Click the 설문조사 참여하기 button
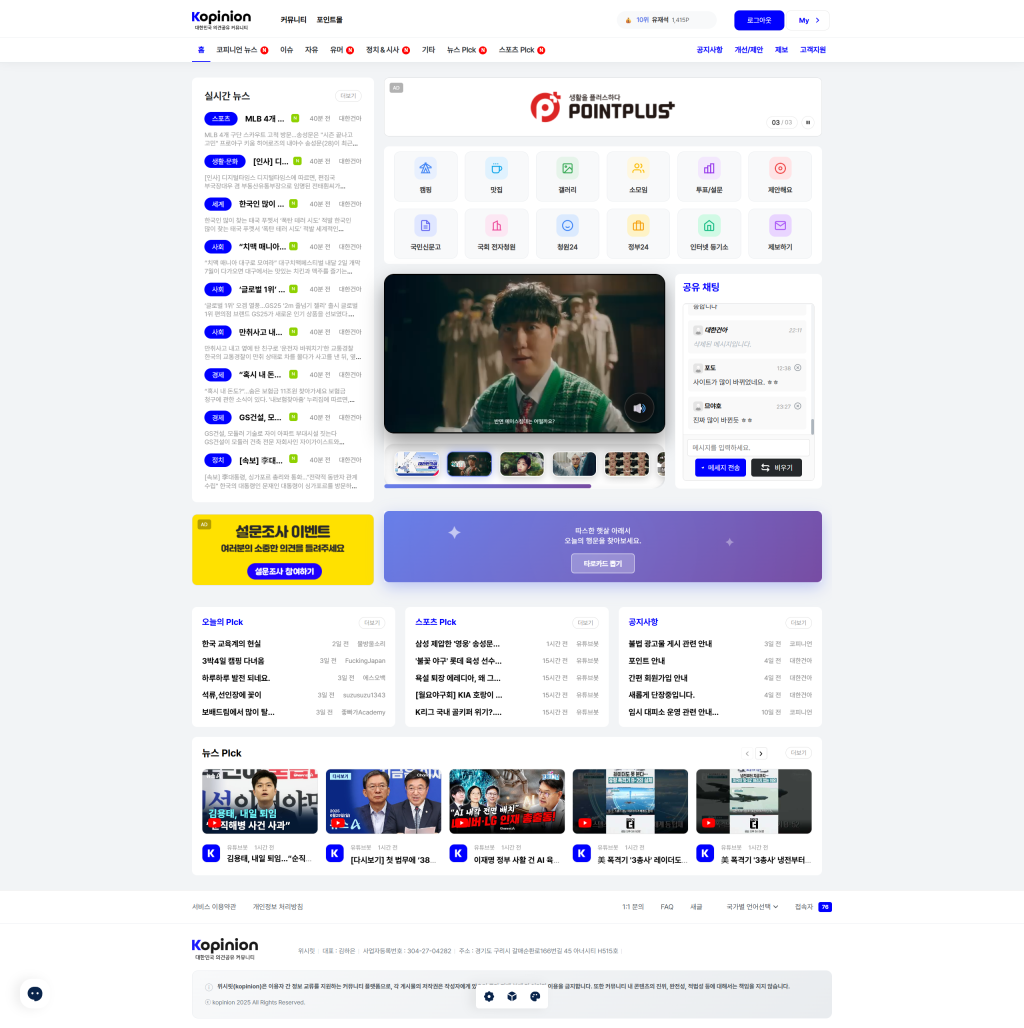Viewport: 1024px width, 1028px height. (284, 571)
